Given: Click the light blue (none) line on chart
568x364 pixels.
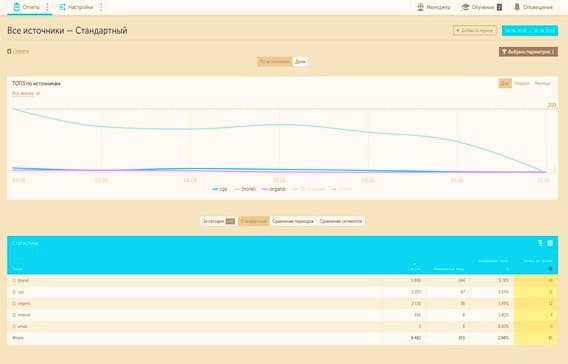Looking at the screenshot, I should (279, 125).
